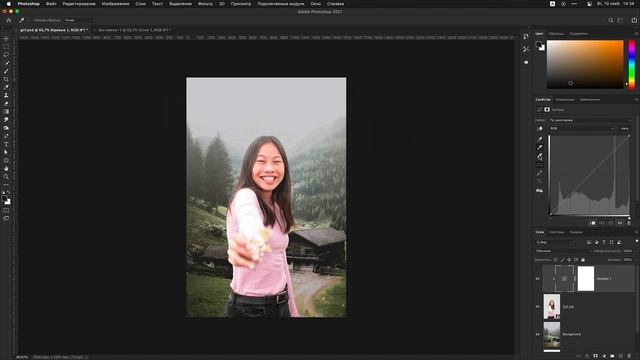
Task: Switch to the Градиенты panel tab
Action: pyautogui.click(x=578, y=34)
